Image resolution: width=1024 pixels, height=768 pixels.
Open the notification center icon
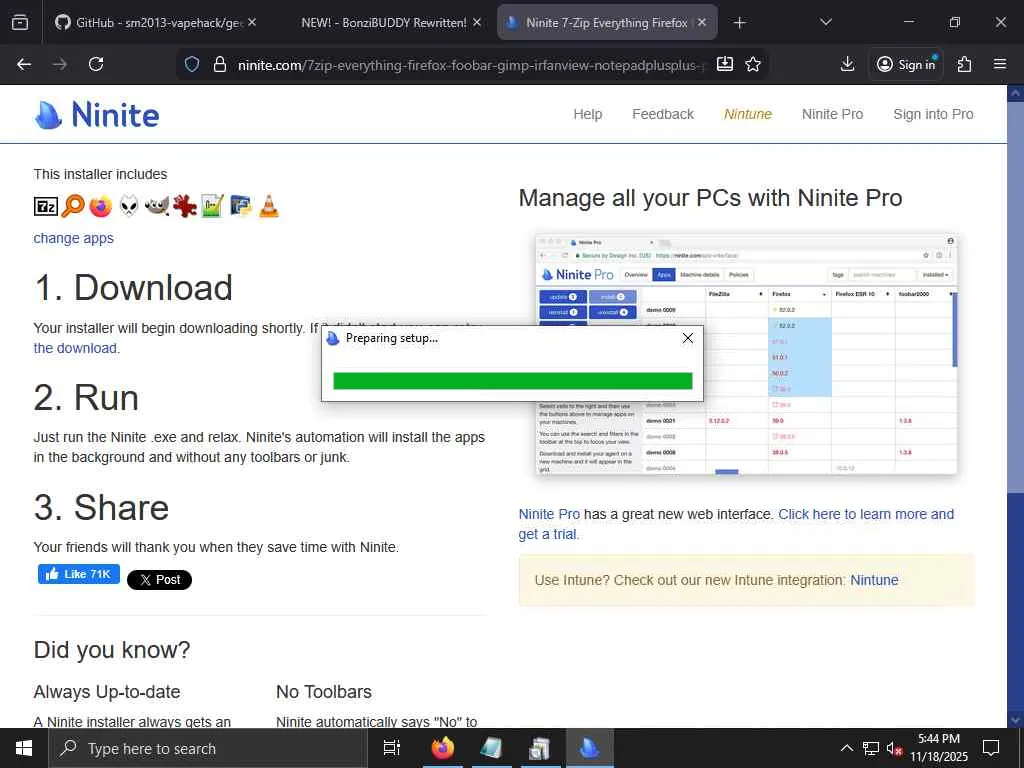(x=991, y=748)
